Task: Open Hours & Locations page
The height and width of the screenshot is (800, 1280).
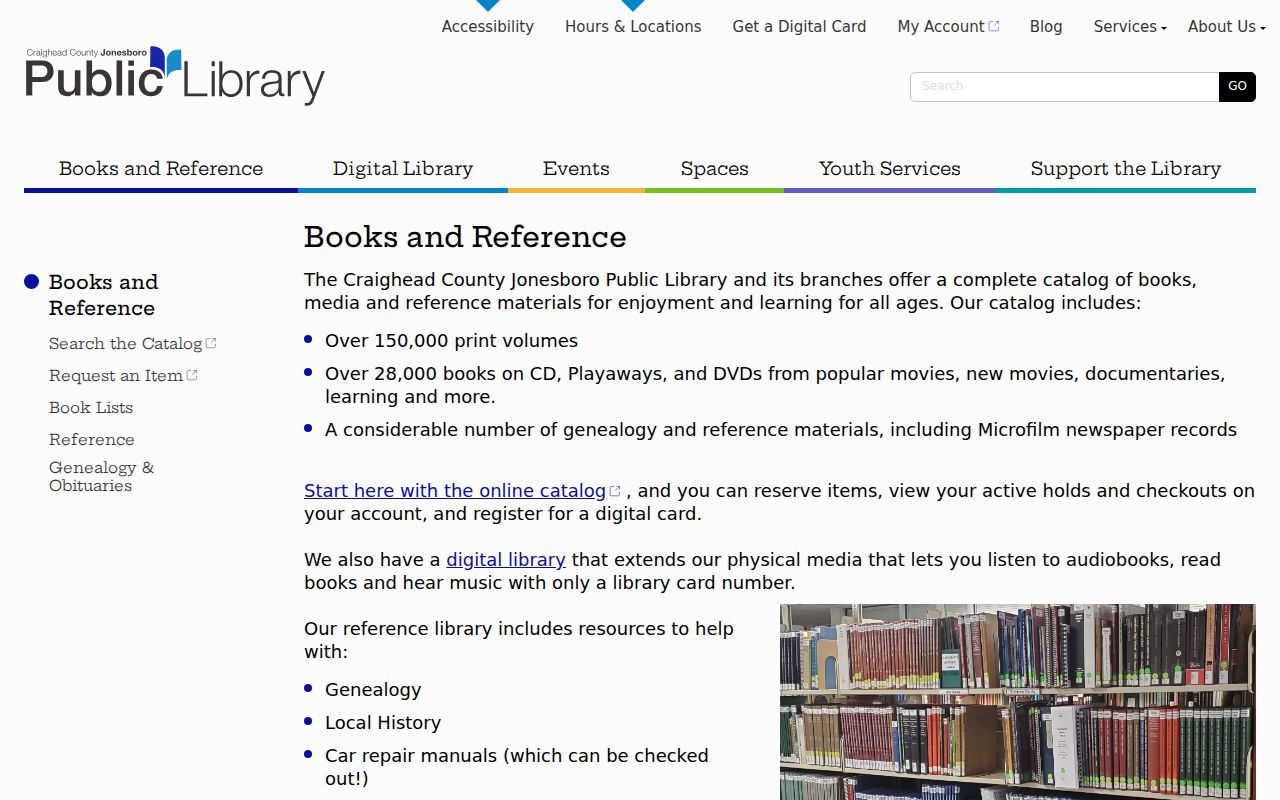Action: click(633, 27)
